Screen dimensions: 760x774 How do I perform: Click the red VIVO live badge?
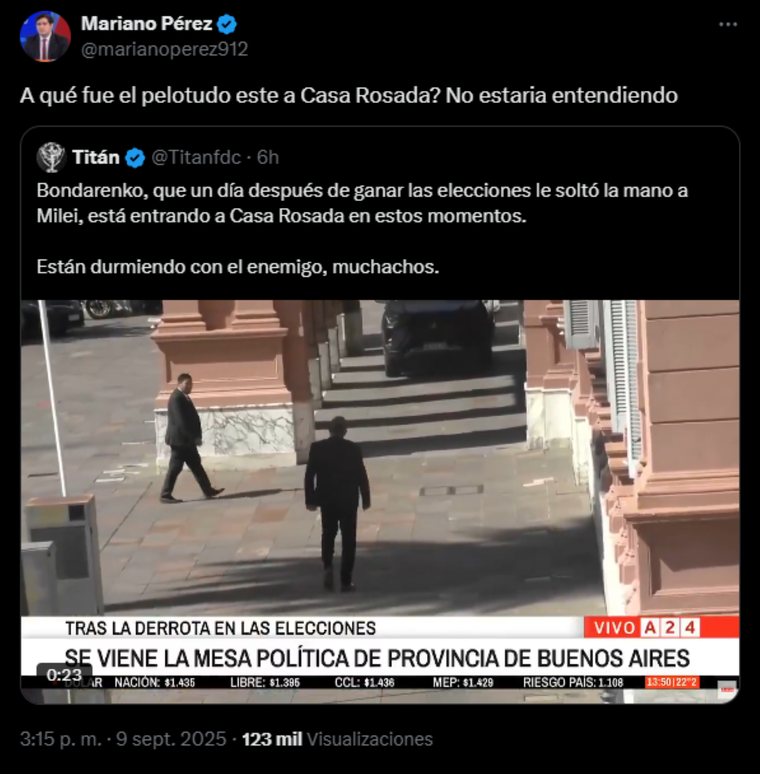(x=614, y=627)
